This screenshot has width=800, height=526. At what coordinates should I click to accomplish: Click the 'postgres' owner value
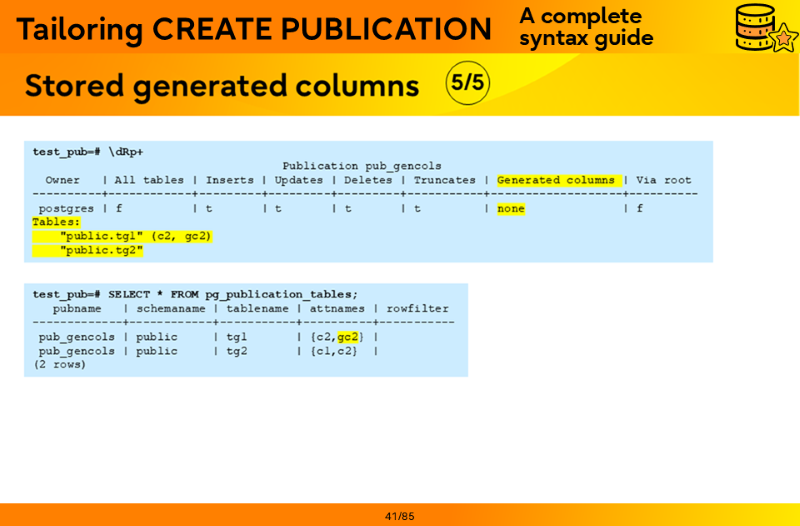point(66,209)
